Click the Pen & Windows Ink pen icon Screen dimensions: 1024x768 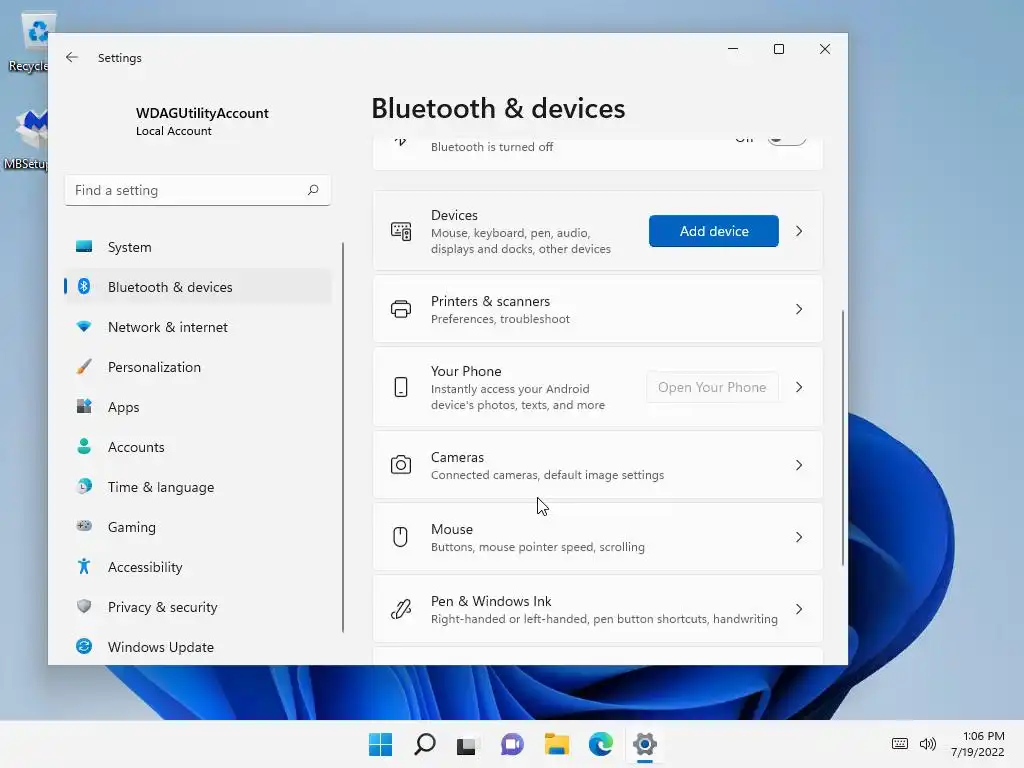[x=401, y=609]
